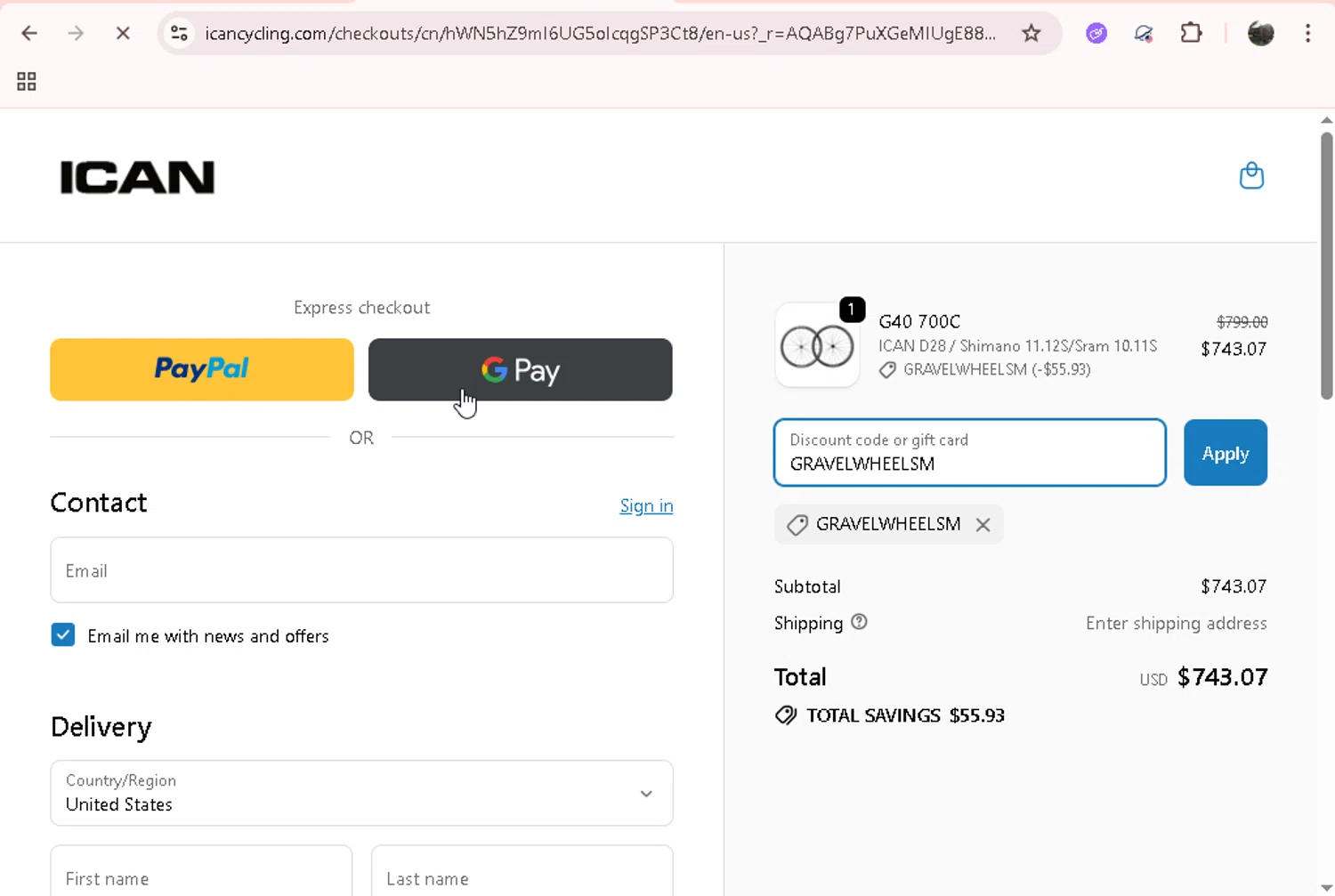
Task: Open the extension icon beside the purple one
Action: pos(1144,34)
